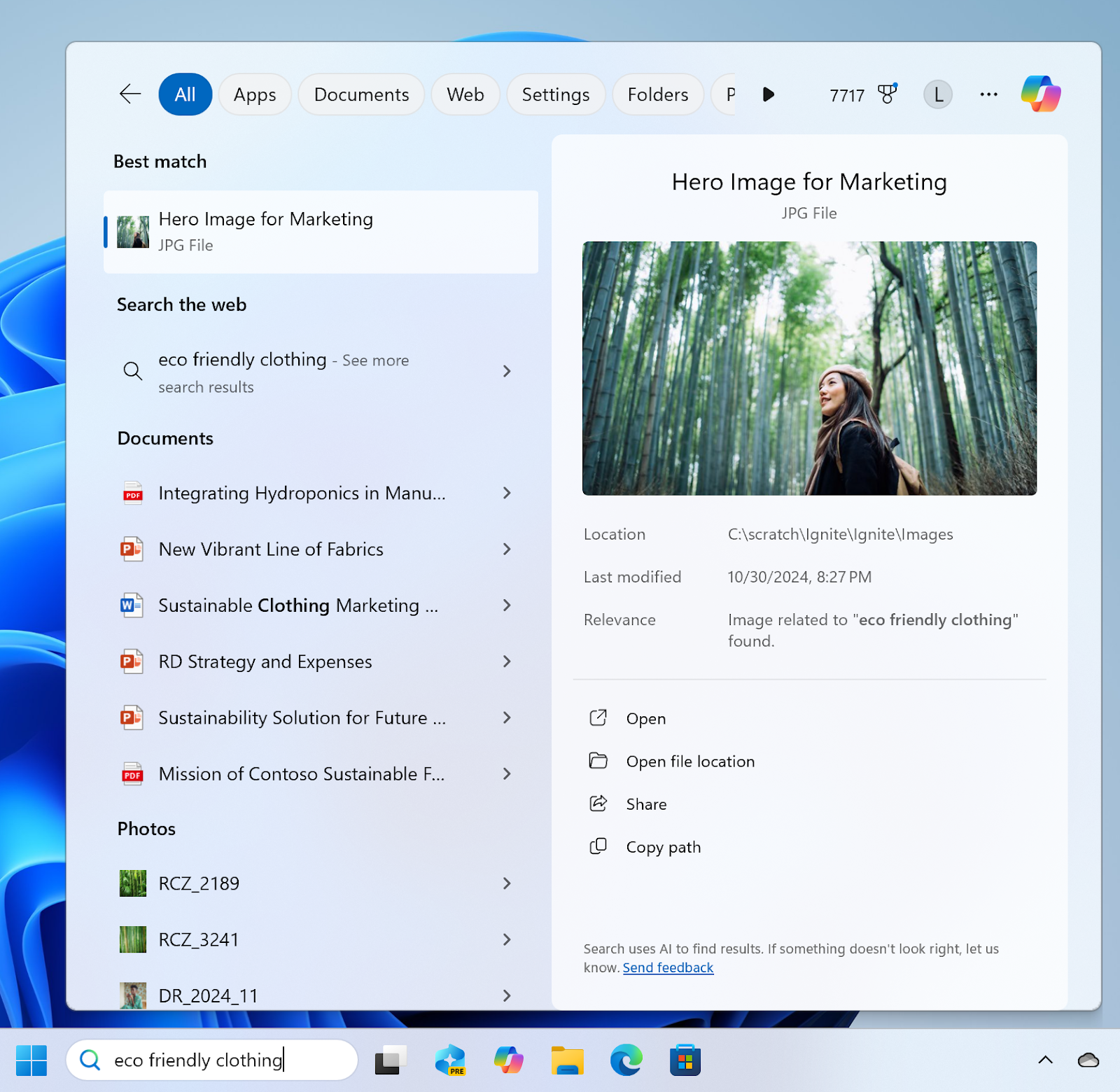This screenshot has height=1092, width=1120.
Task: Open Task View on the taskbar
Action: click(391, 1060)
